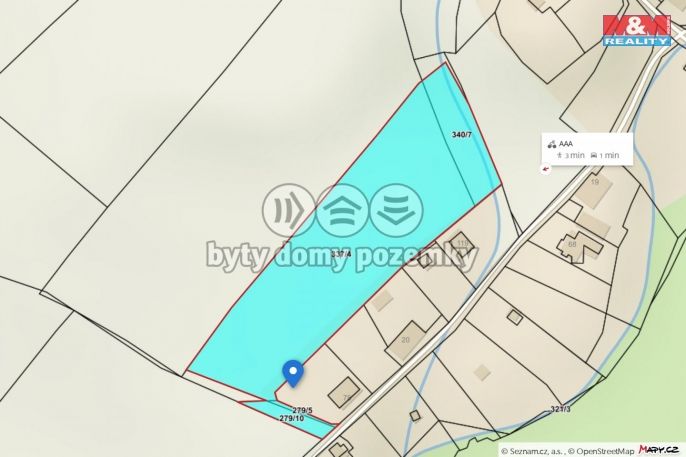
Task: Click parcel label 321/3
Action: [560, 409]
